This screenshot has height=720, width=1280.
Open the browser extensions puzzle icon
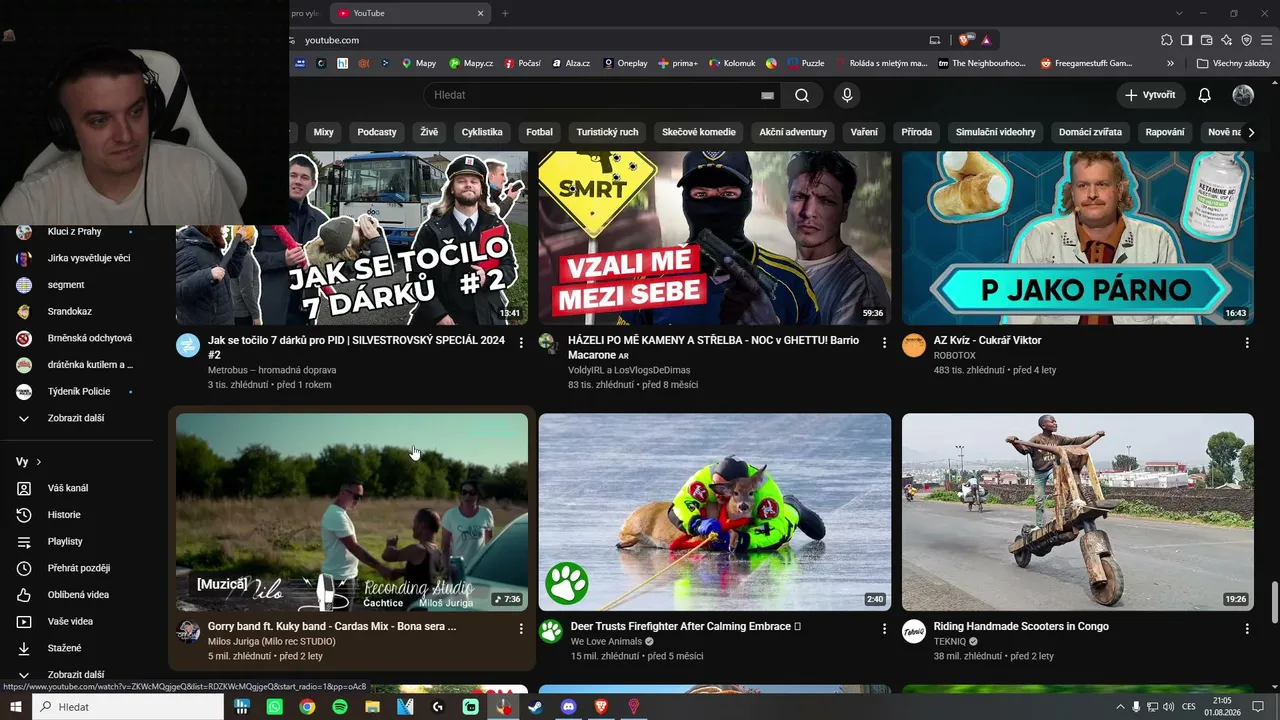pyautogui.click(x=1167, y=40)
